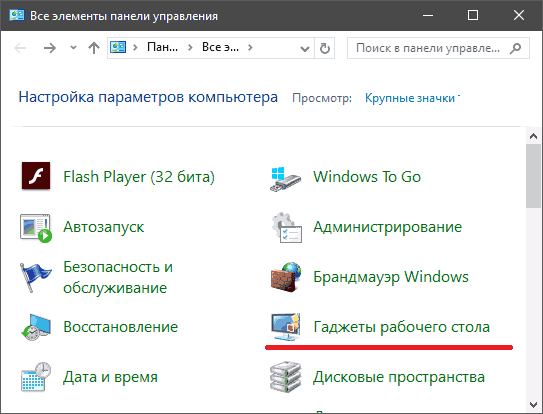Screen dimensions: 543x414
Task: Open Flash Player (32 бита) link
Action: (x=139, y=177)
